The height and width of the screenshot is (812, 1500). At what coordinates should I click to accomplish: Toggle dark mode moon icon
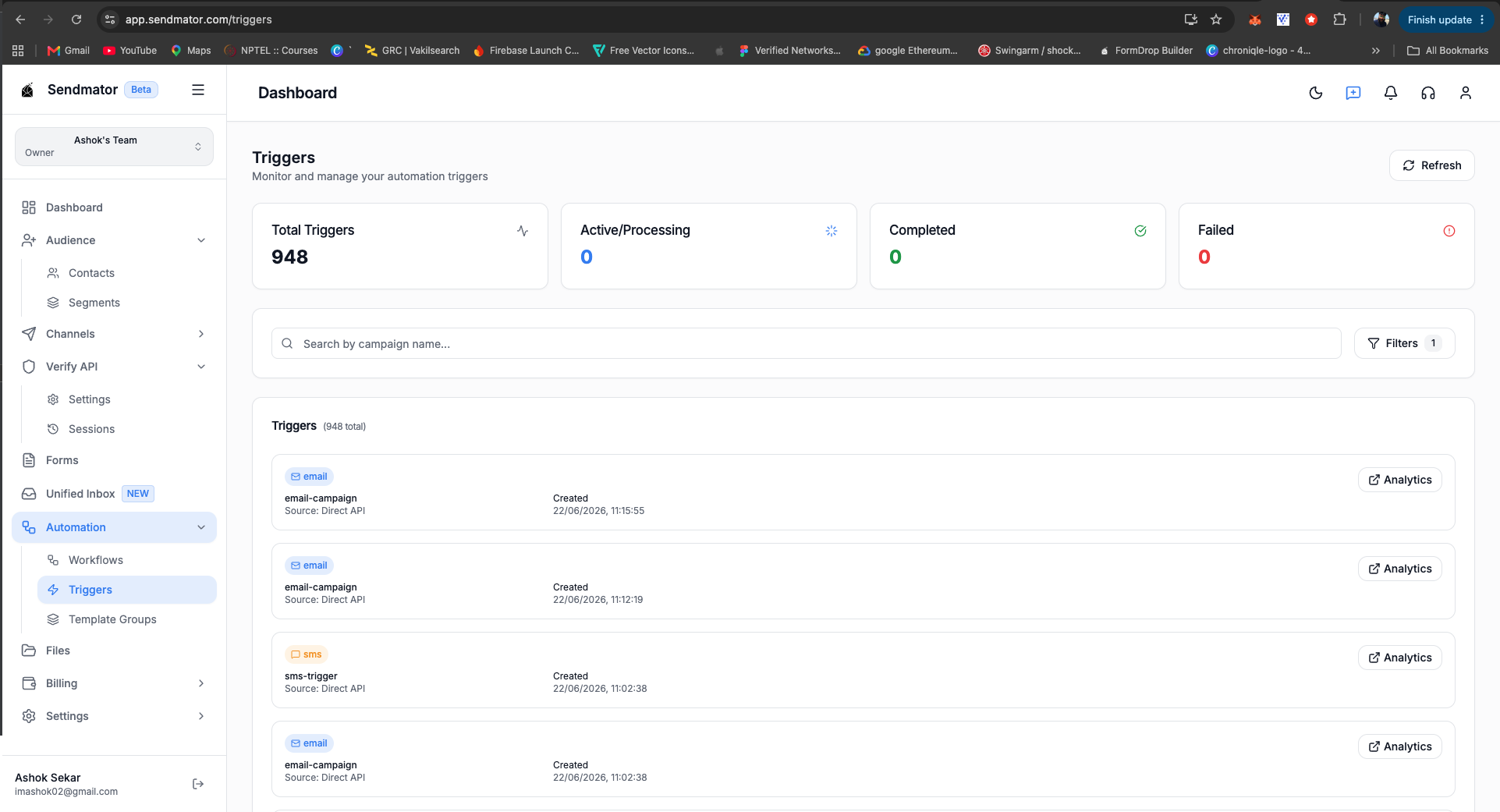point(1316,93)
